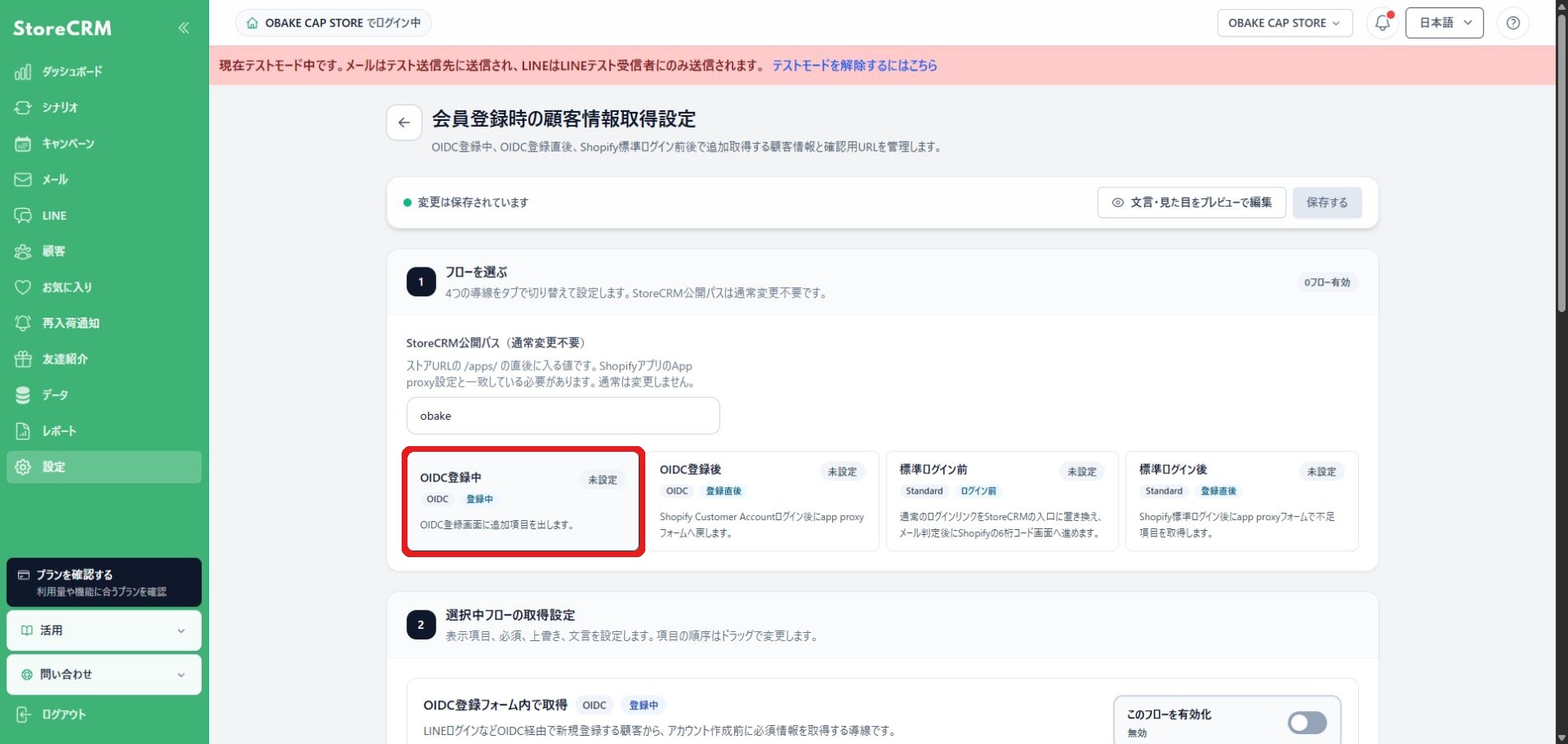The image size is (1568, 744).
Task: Go back using the left arrow button
Action: (x=404, y=123)
